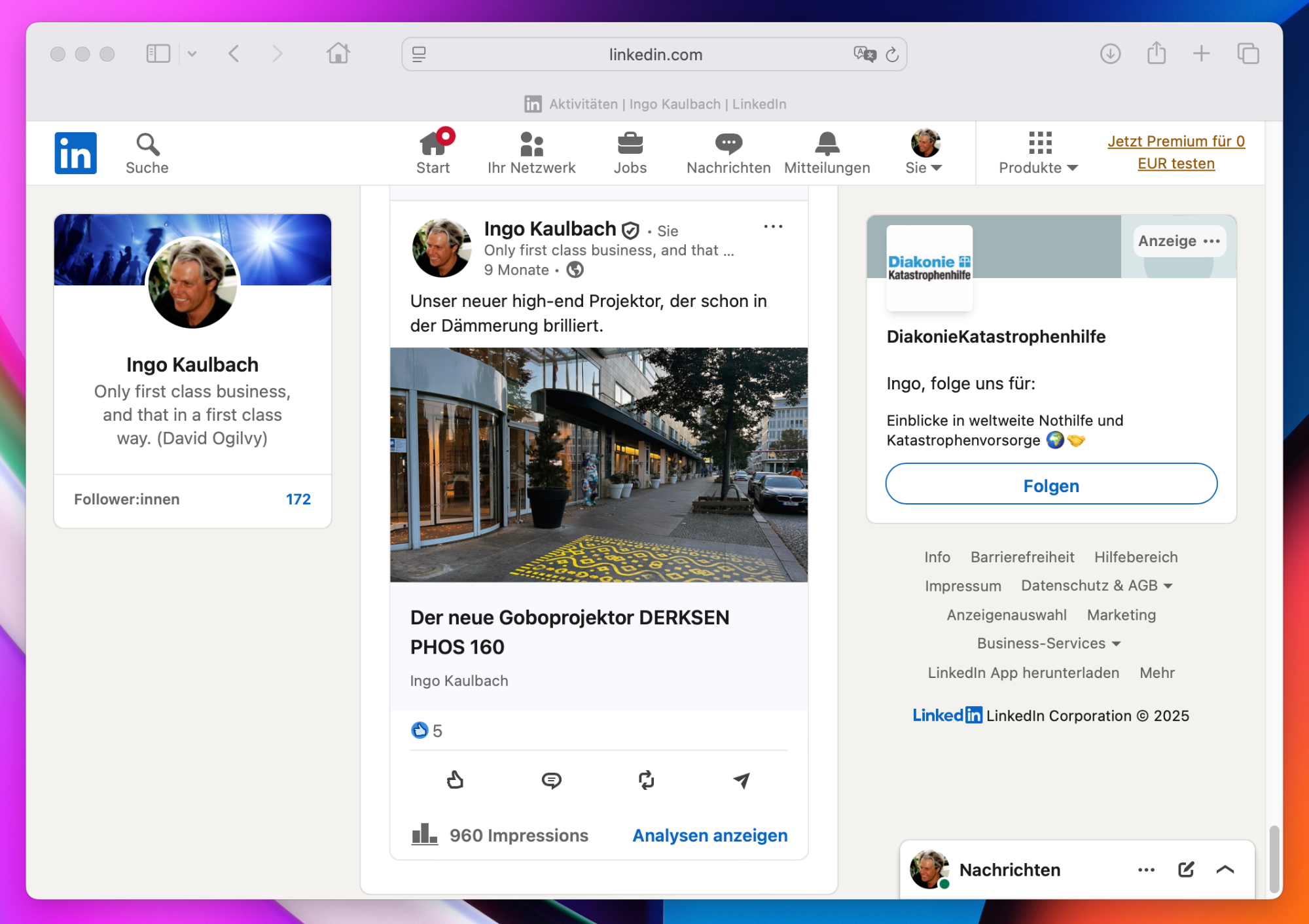Click the translate icon in address bar
This screenshot has width=1309, height=924.
coord(864,54)
